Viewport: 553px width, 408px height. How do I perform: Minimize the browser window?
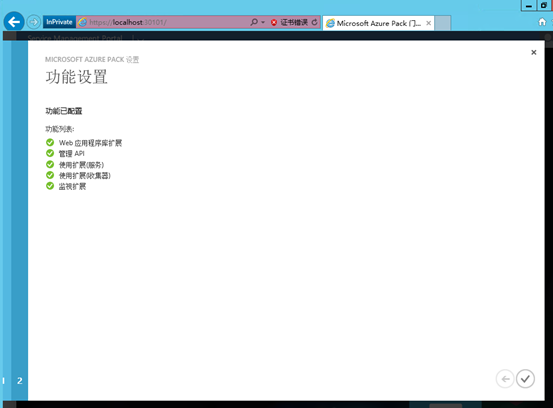(x=529, y=6)
